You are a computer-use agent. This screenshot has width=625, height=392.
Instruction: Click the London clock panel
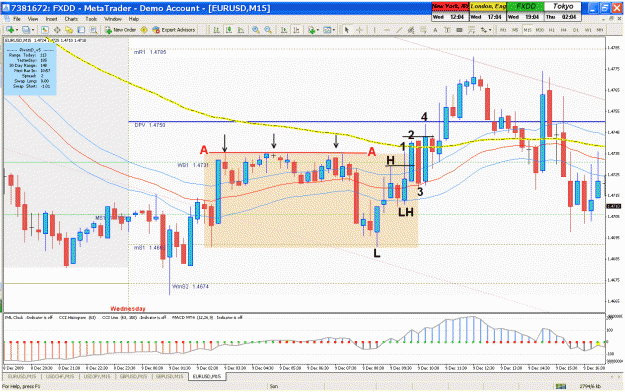pos(488,12)
